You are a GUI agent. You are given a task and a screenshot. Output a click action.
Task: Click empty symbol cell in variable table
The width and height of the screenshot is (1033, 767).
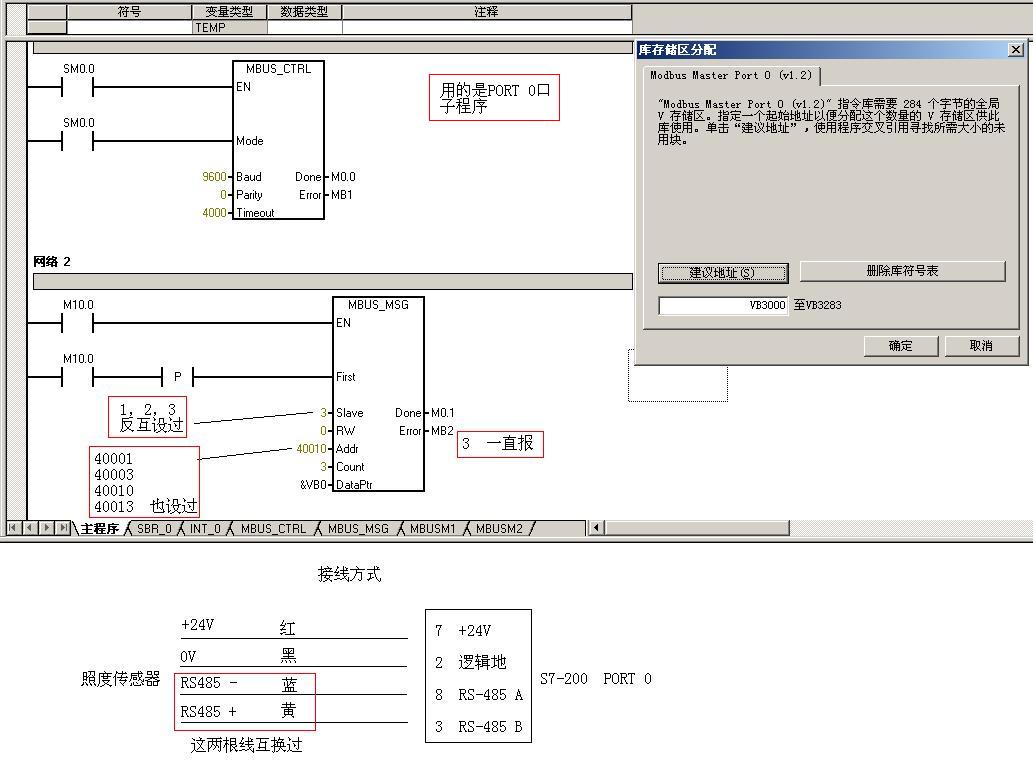[x=129, y=28]
